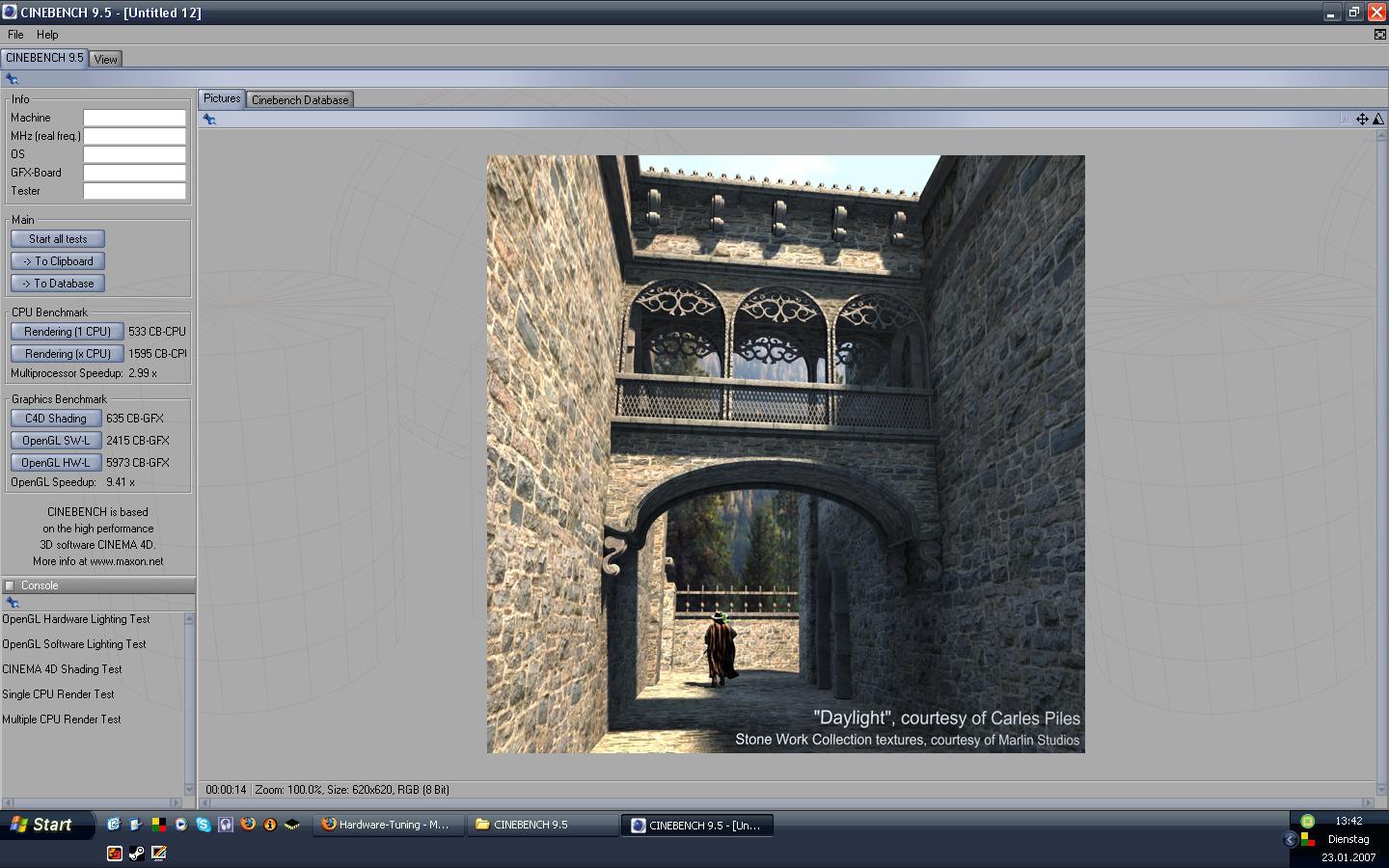This screenshot has height=868, width=1389.
Task: Open the Cinebench Database tab
Action: tap(300, 99)
